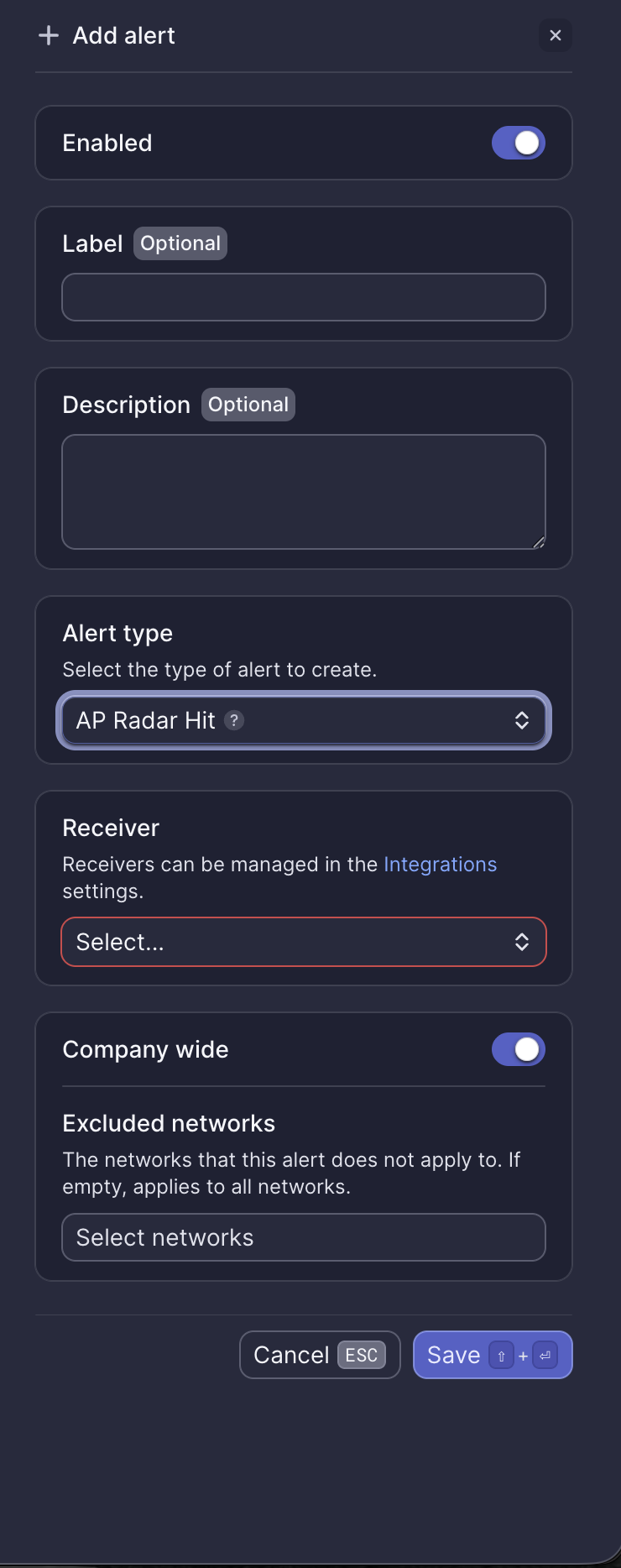
Task: Click the ESC key badge on Cancel
Action: point(362,1356)
